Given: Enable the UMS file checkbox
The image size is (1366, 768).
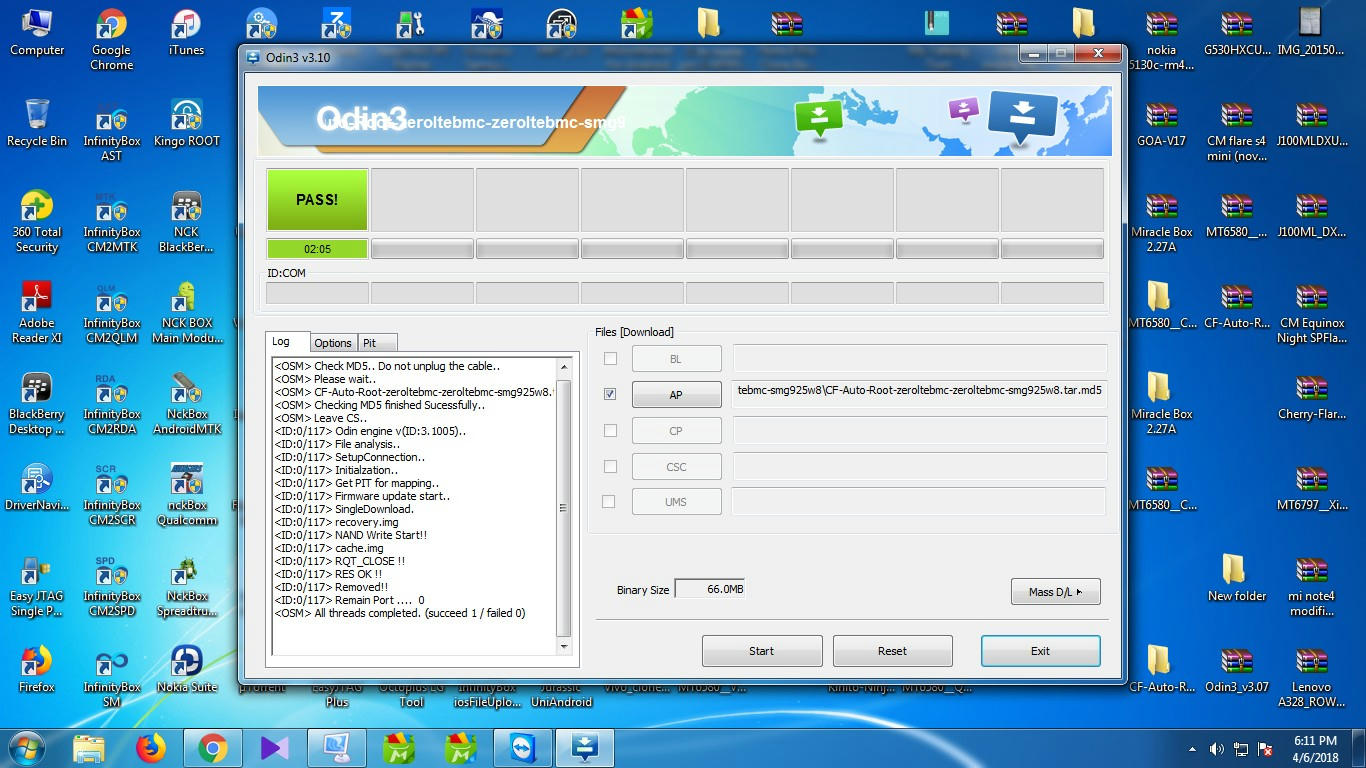Looking at the screenshot, I should [x=610, y=501].
